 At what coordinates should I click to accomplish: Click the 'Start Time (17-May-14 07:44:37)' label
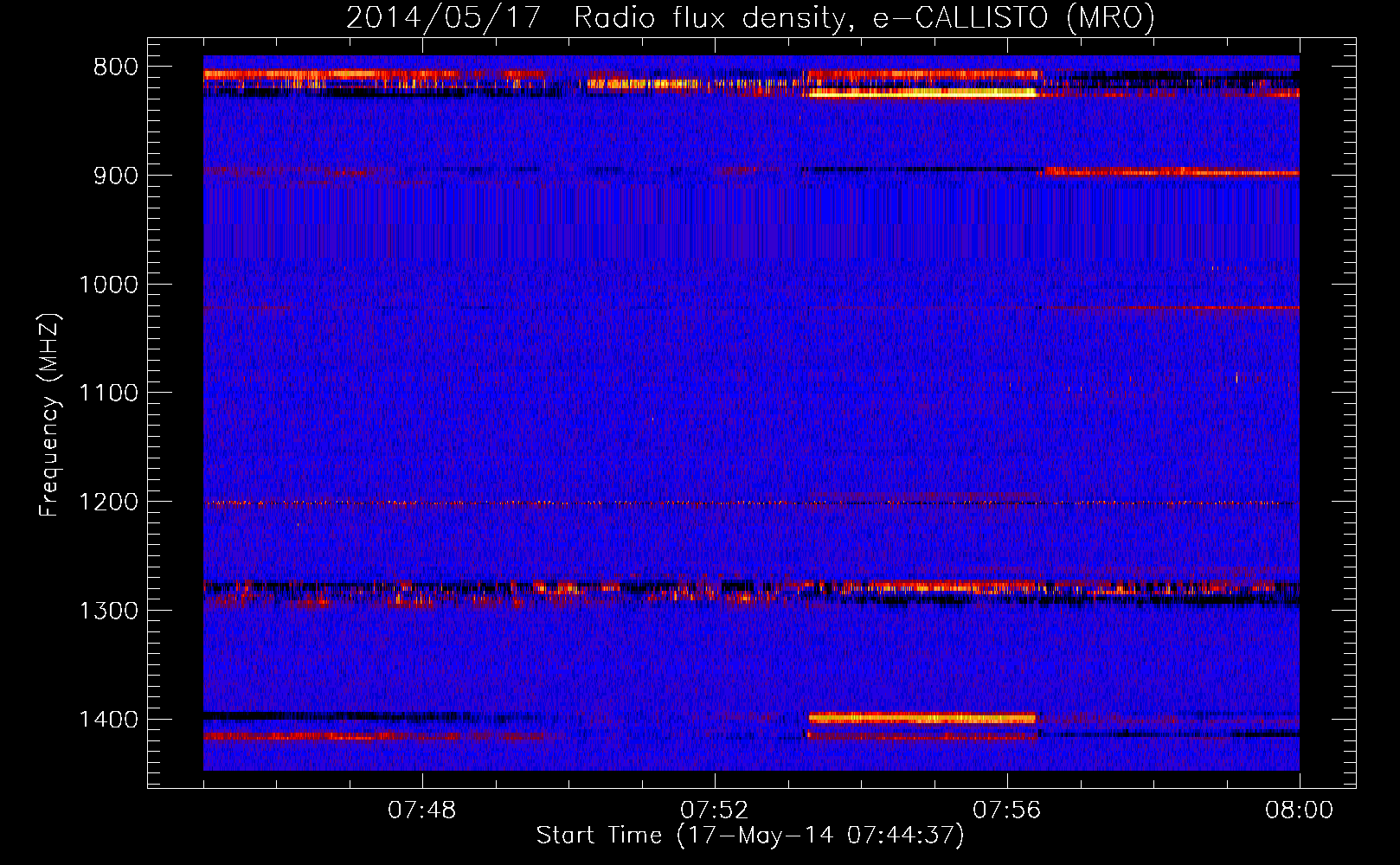coord(750,836)
